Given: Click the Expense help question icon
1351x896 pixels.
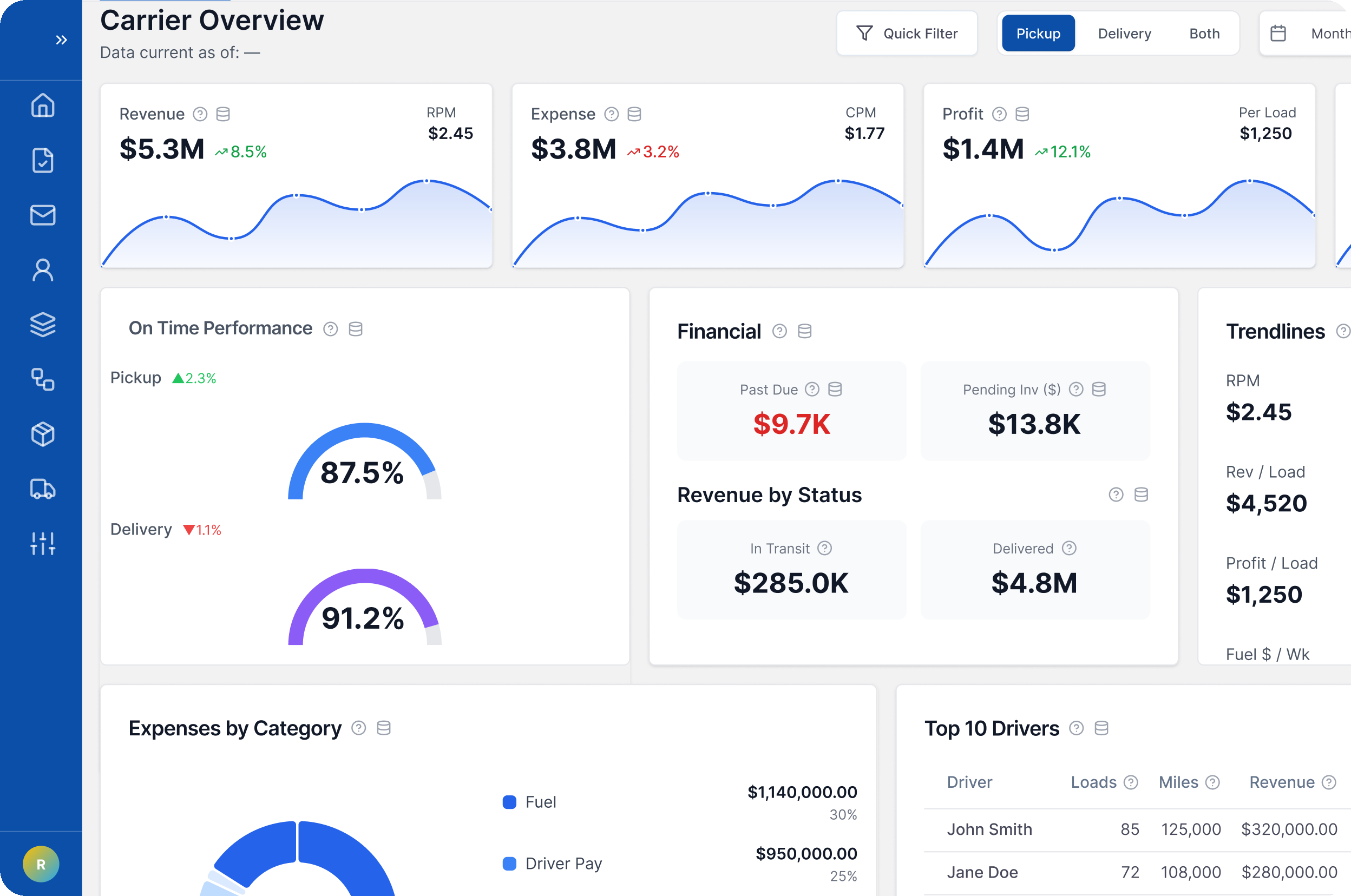Looking at the screenshot, I should click(612, 114).
